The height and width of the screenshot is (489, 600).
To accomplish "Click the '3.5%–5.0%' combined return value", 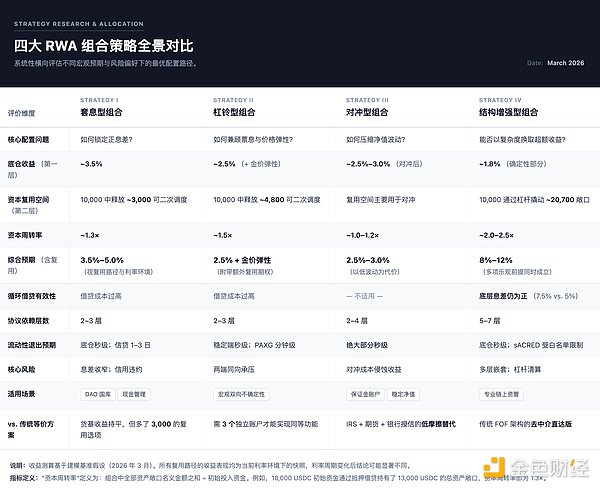I will pyautogui.click(x=102, y=260).
